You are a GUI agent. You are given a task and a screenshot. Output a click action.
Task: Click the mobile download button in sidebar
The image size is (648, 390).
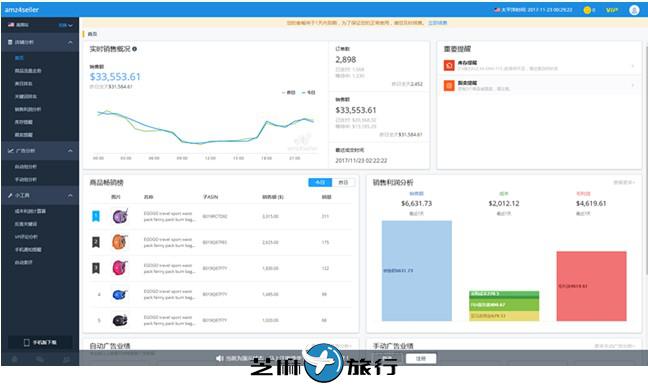[x=40, y=342]
